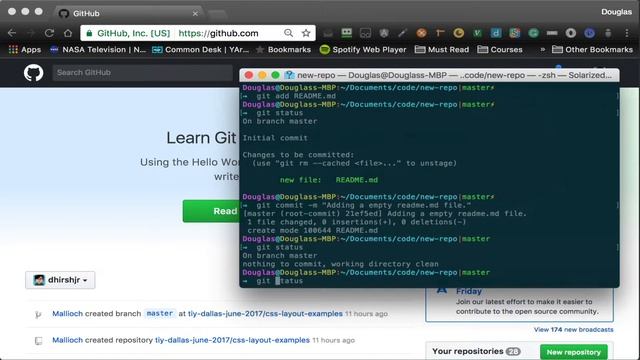
Task: Click the blue d extension icon
Action: (496, 33)
